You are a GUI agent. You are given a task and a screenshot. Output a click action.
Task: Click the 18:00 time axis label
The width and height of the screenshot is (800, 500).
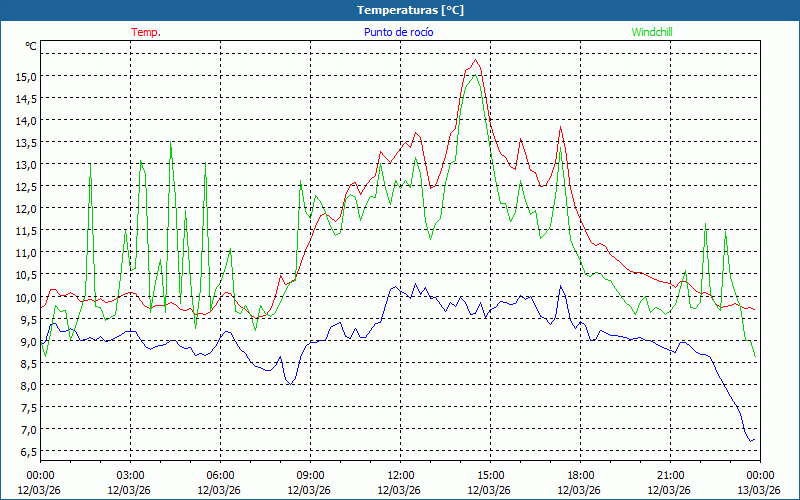point(580,475)
